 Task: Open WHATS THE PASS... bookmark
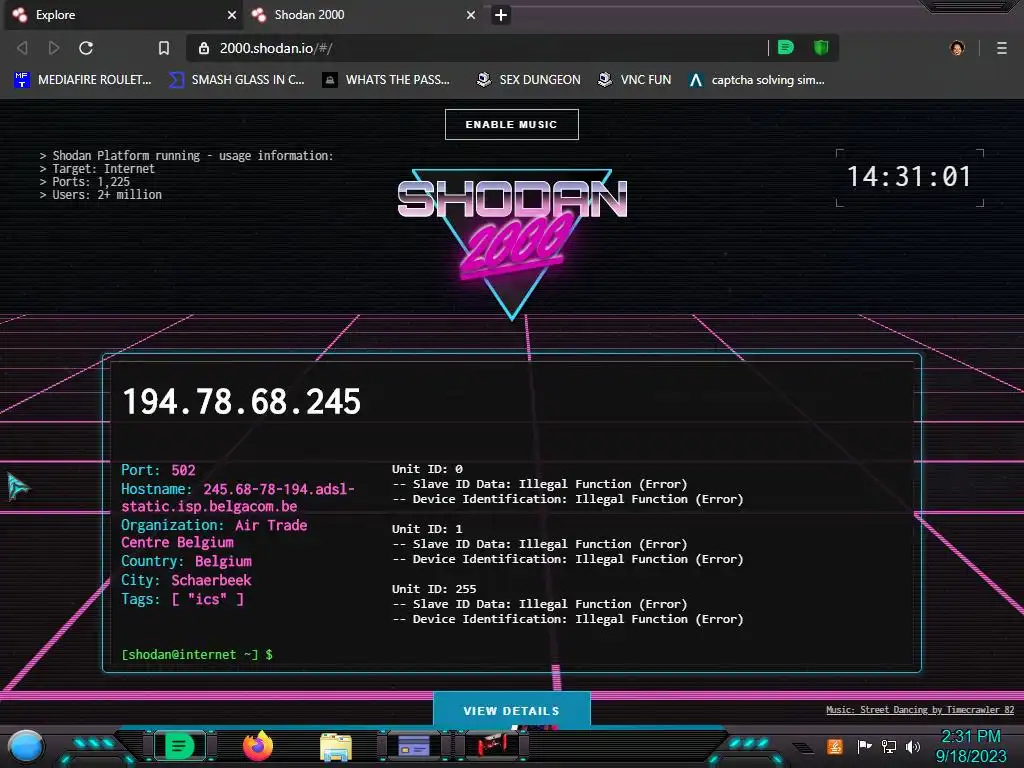pos(387,80)
